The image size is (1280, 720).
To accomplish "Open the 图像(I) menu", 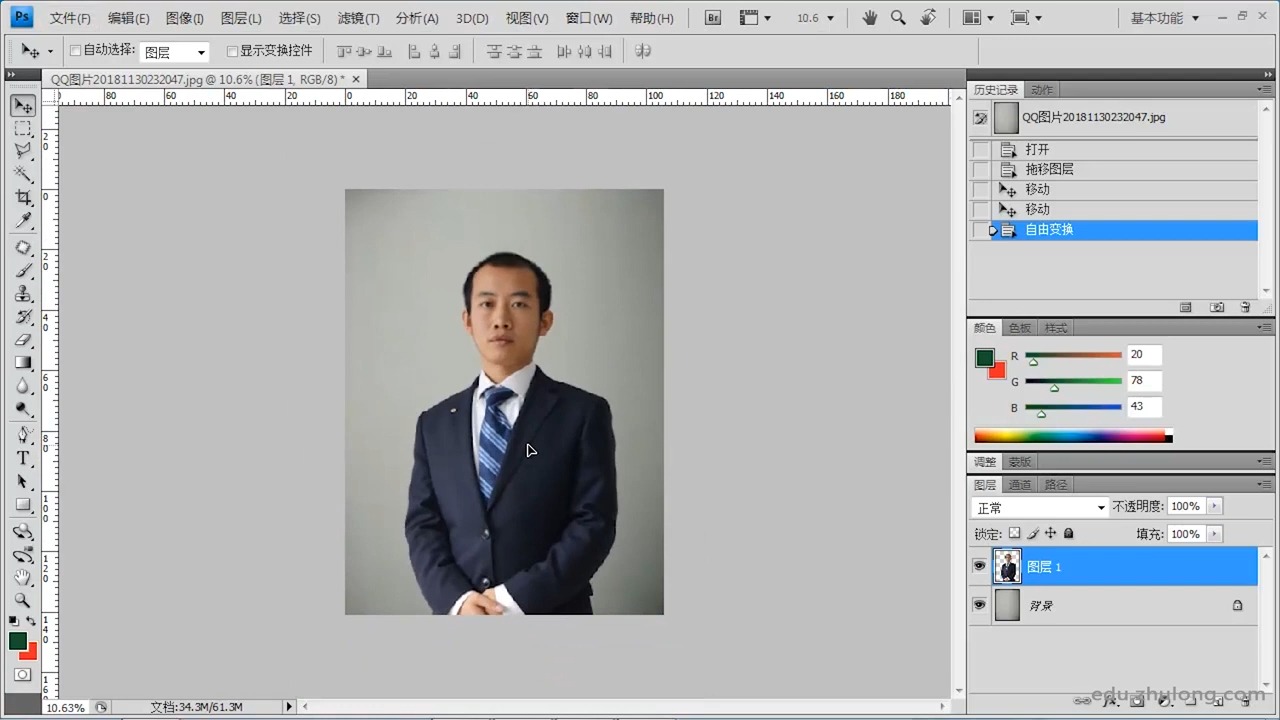I will point(184,18).
